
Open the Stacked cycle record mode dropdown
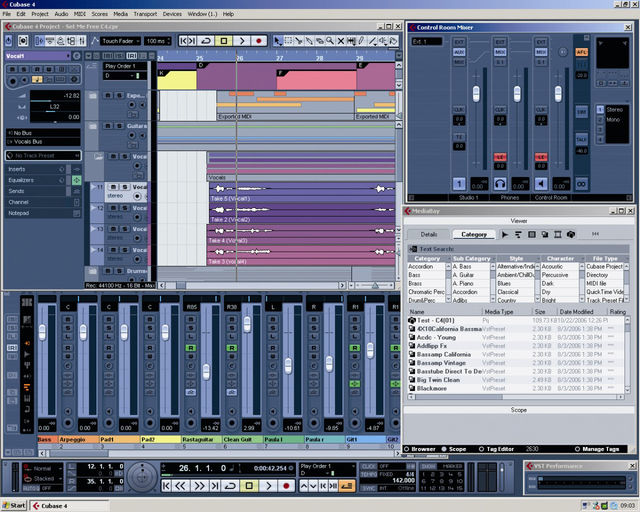(43, 478)
